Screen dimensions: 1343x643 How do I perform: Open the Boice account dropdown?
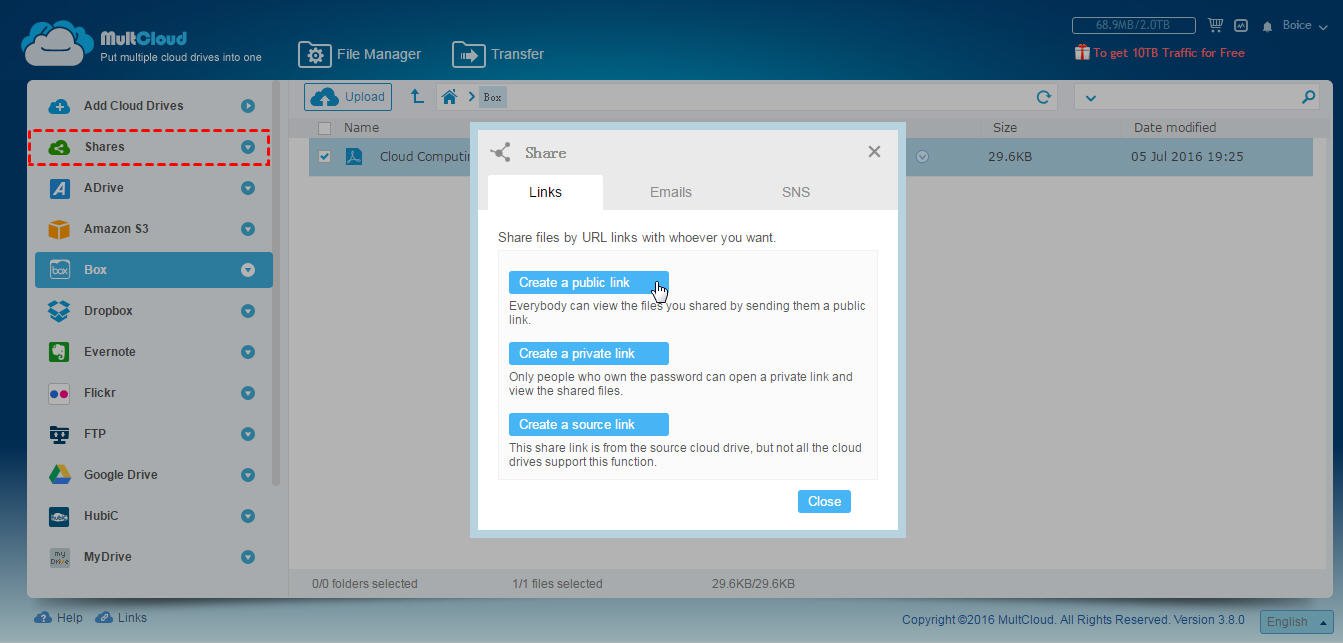[x=1304, y=25]
